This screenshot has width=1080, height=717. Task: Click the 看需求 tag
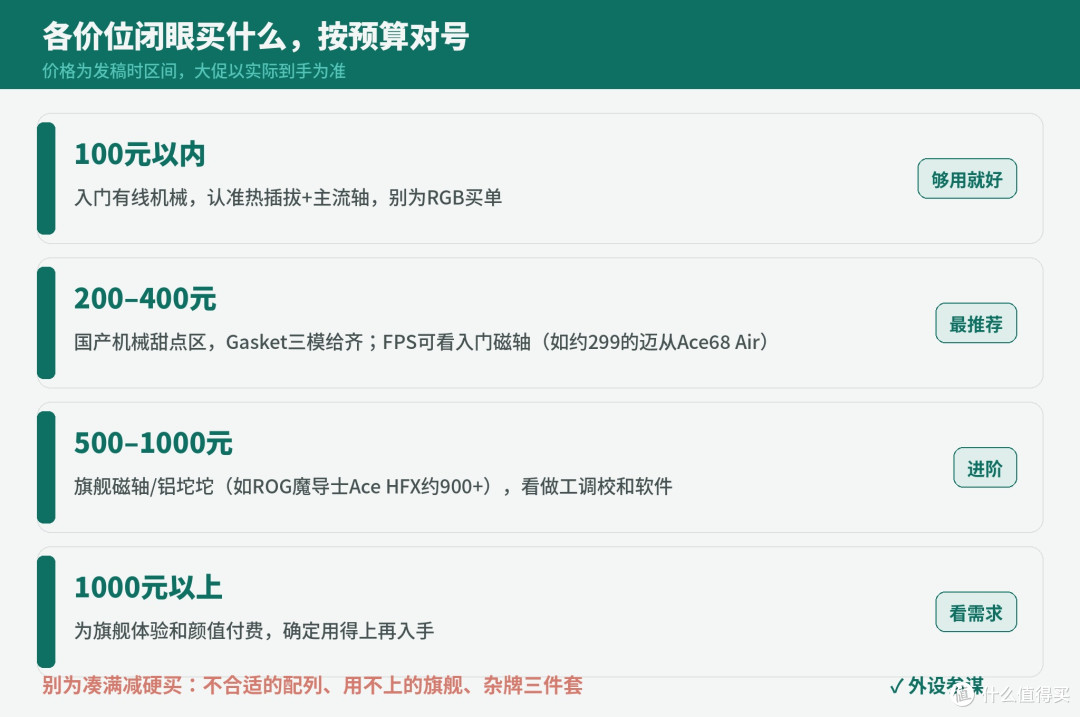pyautogui.click(x=975, y=612)
